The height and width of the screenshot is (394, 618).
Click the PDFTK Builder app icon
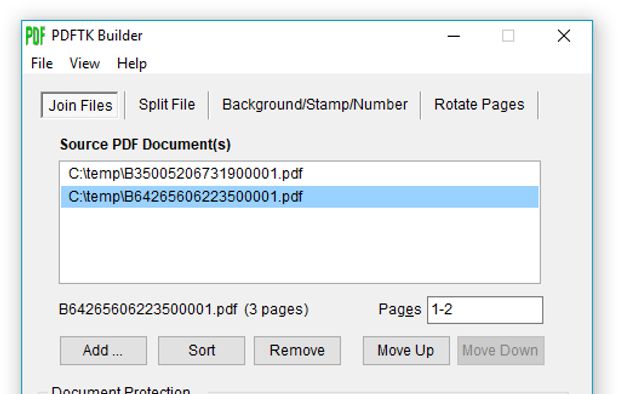point(35,36)
